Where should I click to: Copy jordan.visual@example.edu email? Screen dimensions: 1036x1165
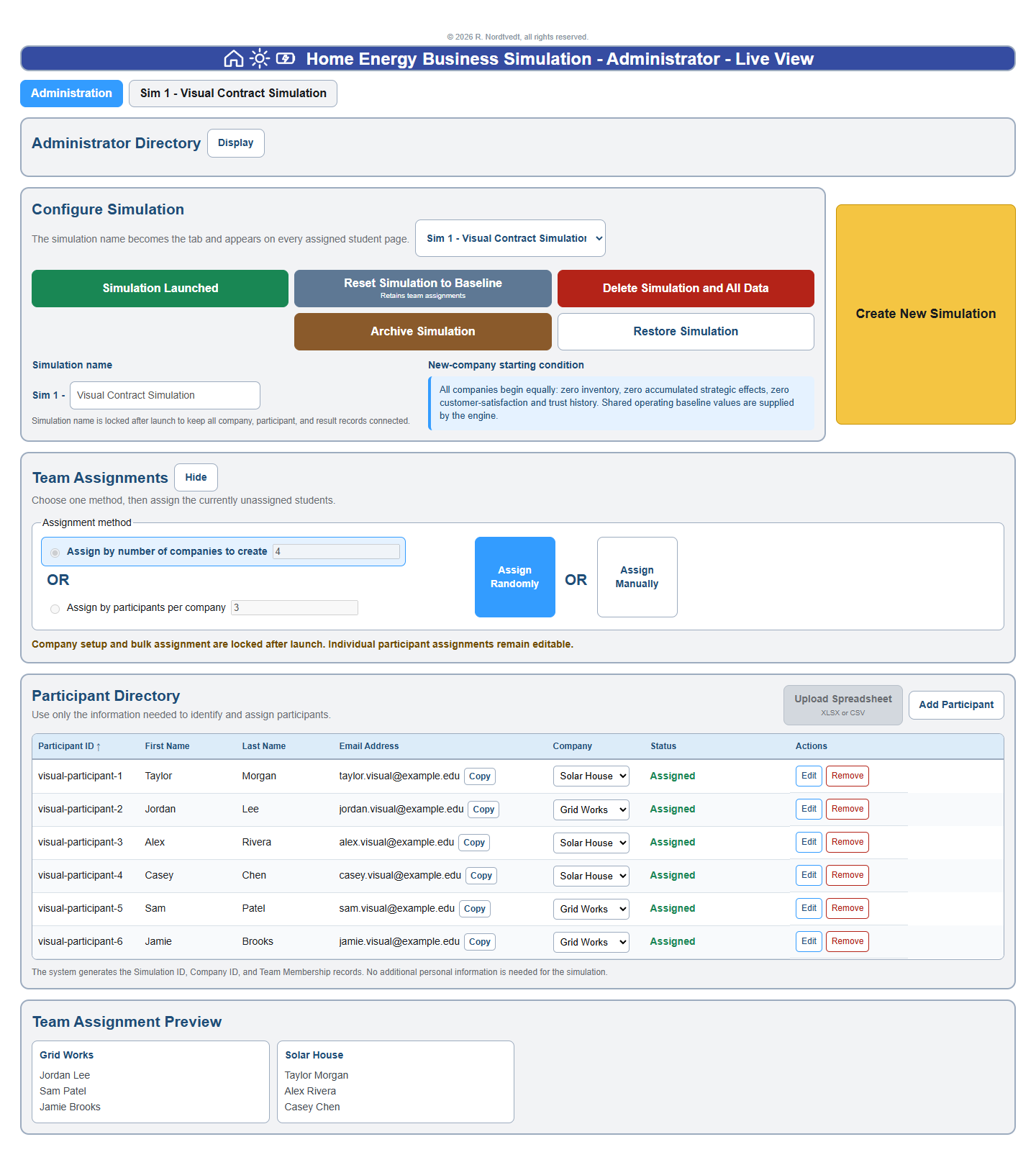483,810
